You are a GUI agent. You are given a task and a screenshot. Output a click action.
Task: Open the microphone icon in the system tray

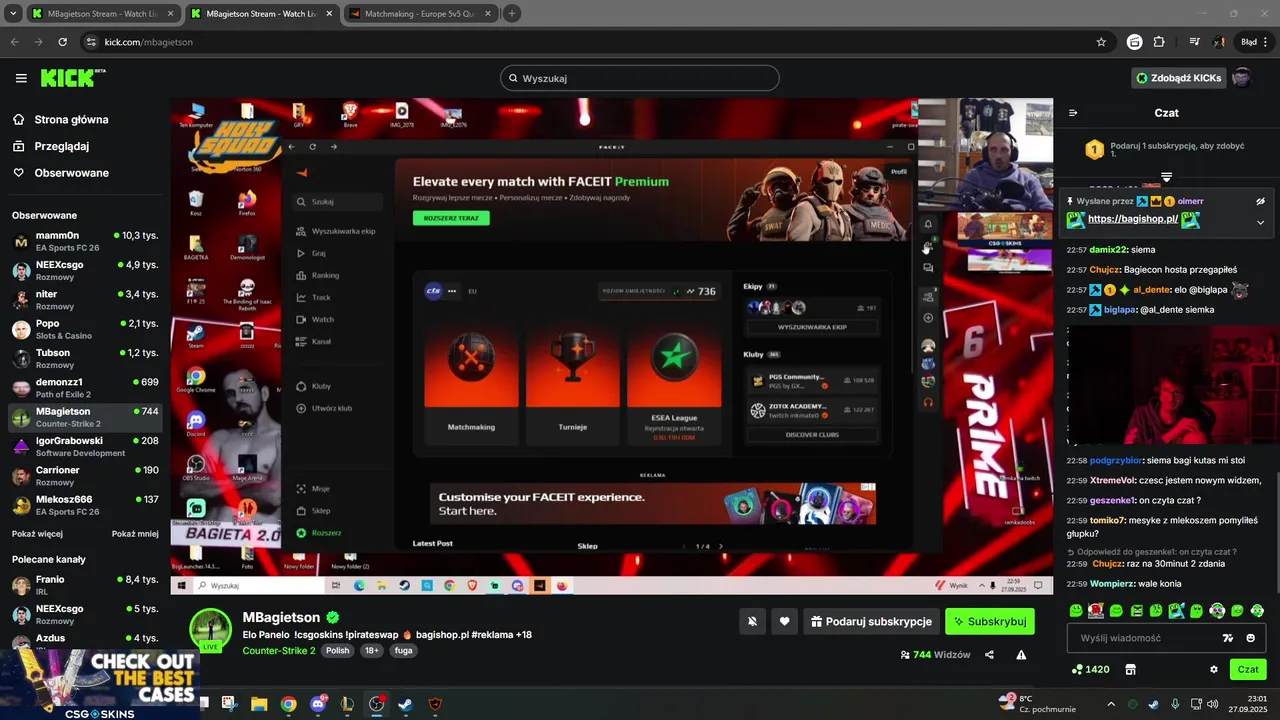pyautogui.click(x=1174, y=704)
